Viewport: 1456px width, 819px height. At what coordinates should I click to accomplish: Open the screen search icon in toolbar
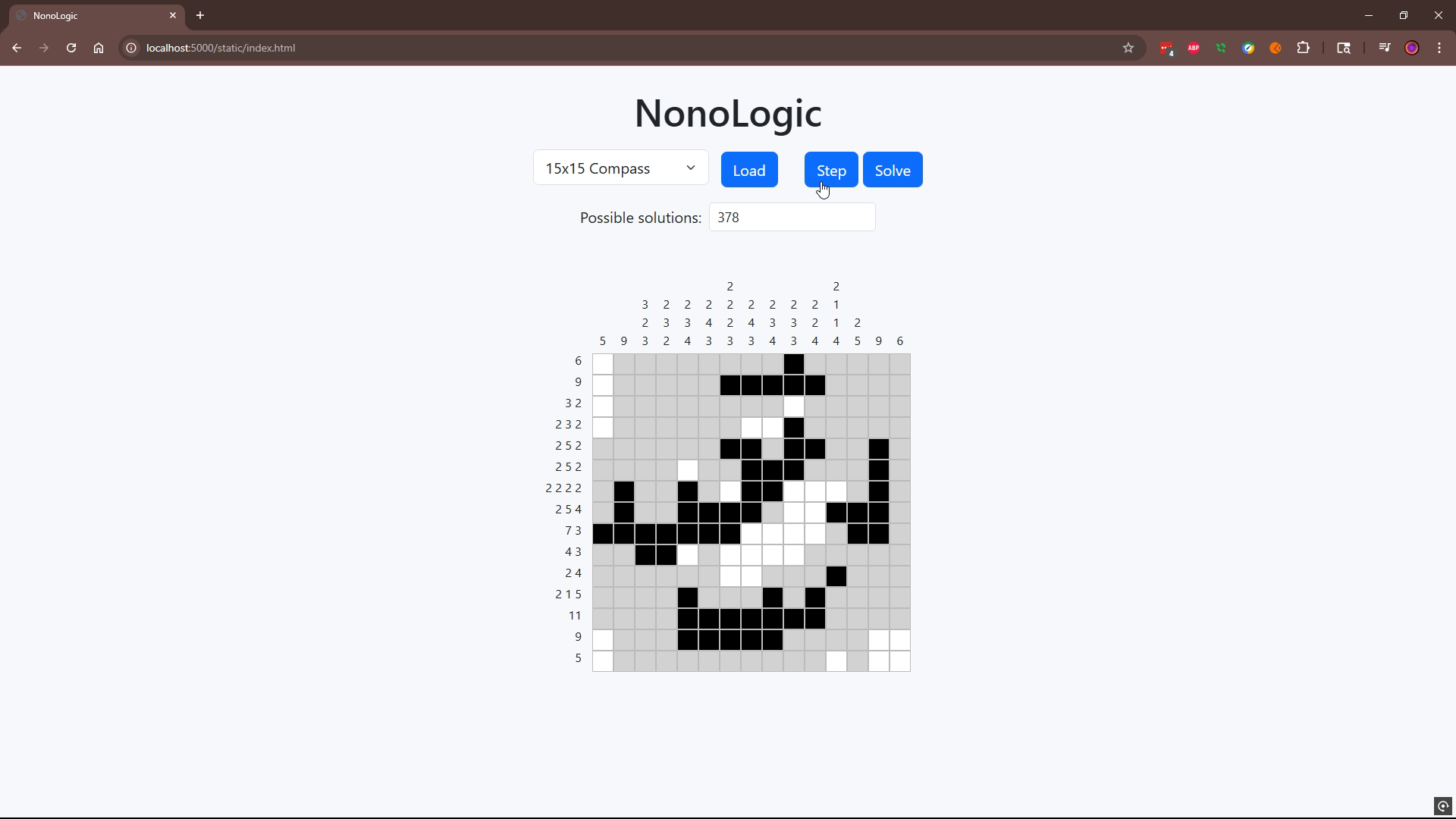pyautogui.click(x=1344, y=48)
